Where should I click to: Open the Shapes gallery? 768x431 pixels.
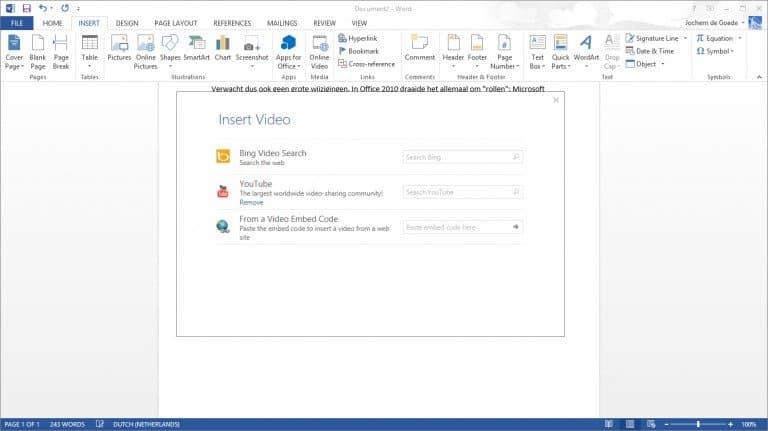click(x=170, y=52)
